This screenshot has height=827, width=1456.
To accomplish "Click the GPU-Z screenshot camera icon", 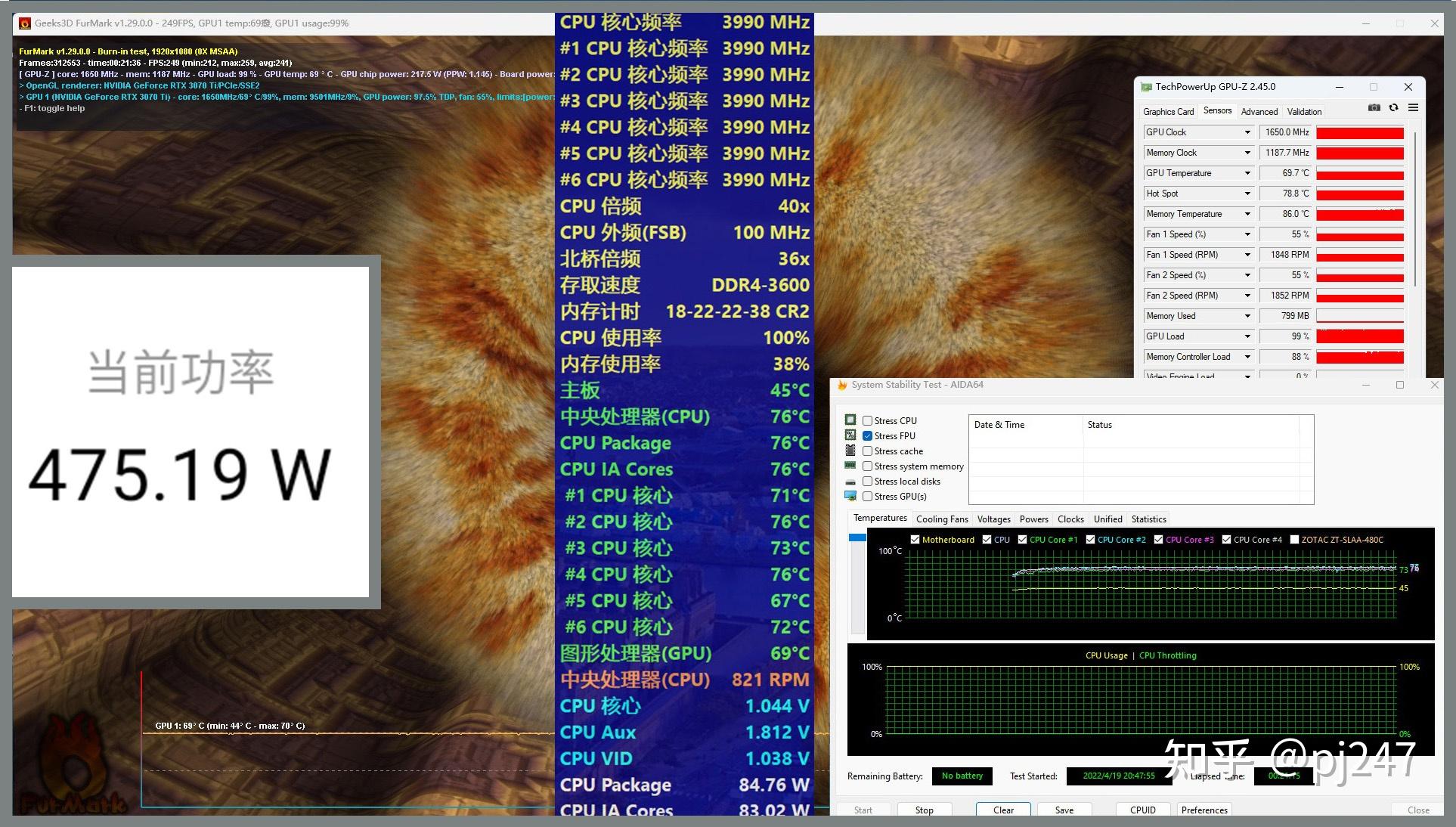I will 1374,107.
